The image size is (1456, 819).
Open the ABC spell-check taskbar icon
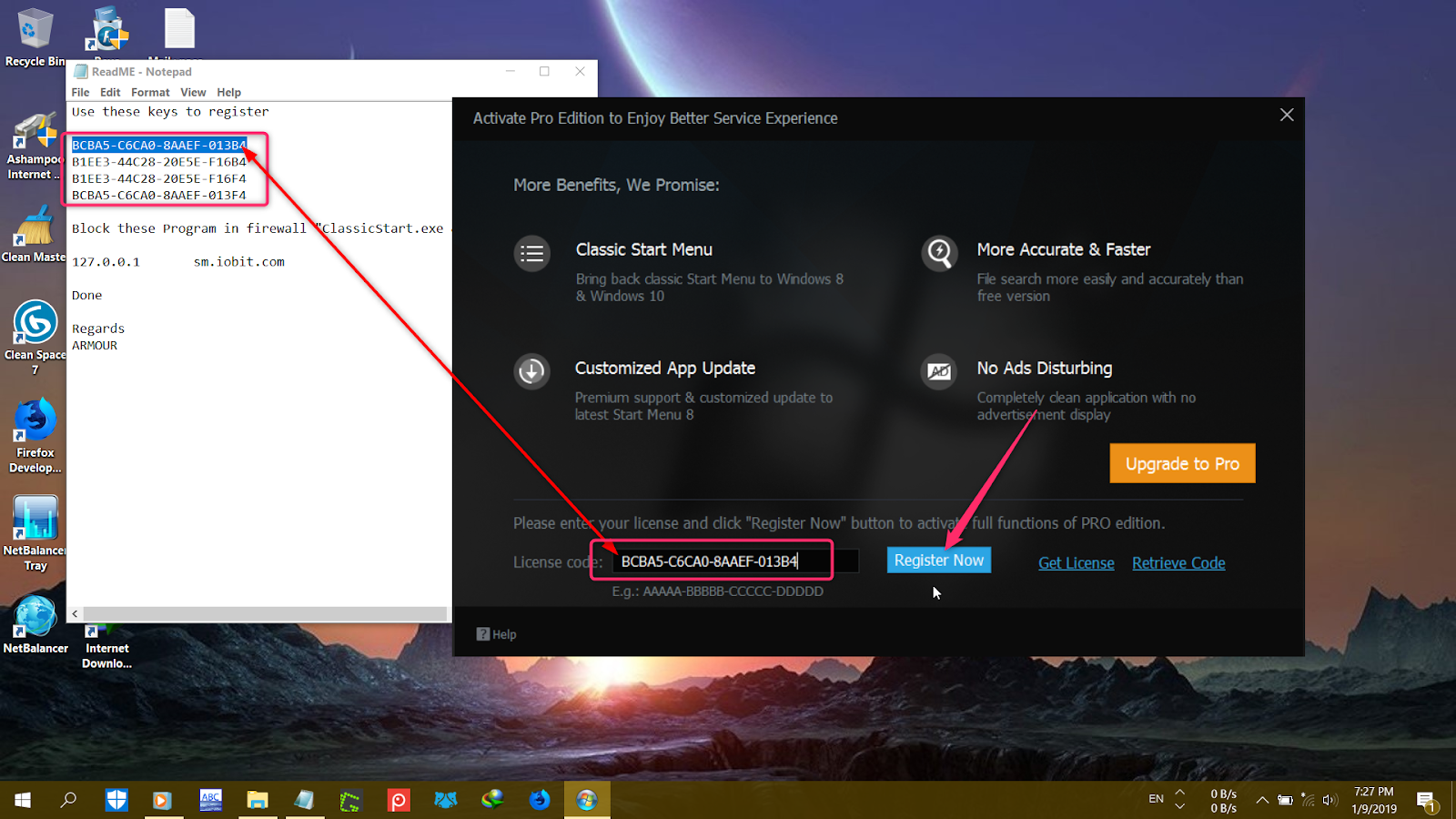[210, 800]
